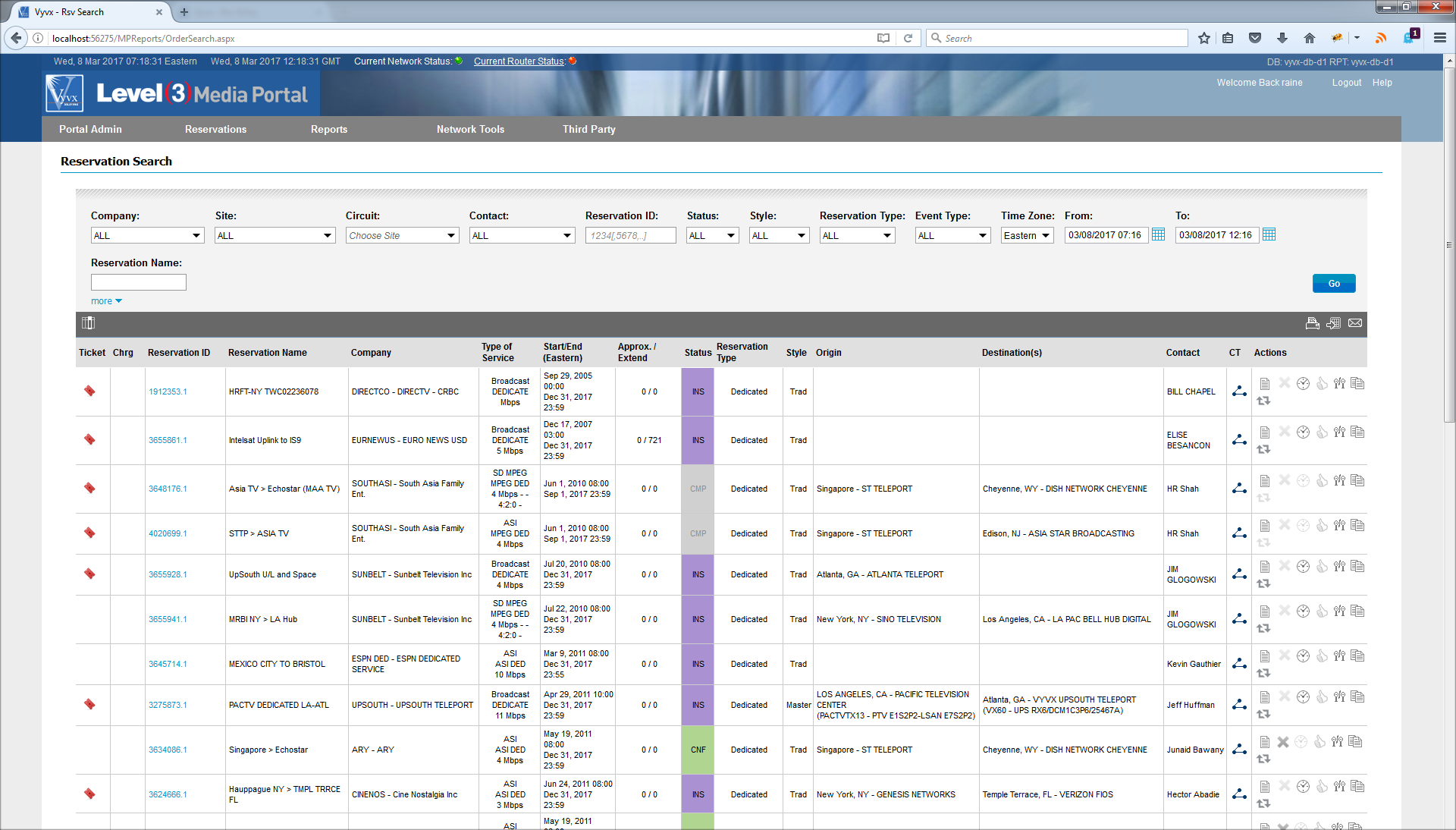
Task: Click the repeat arrows icon for reservation 1912353.1
Action: click(x=1263, y=401)
